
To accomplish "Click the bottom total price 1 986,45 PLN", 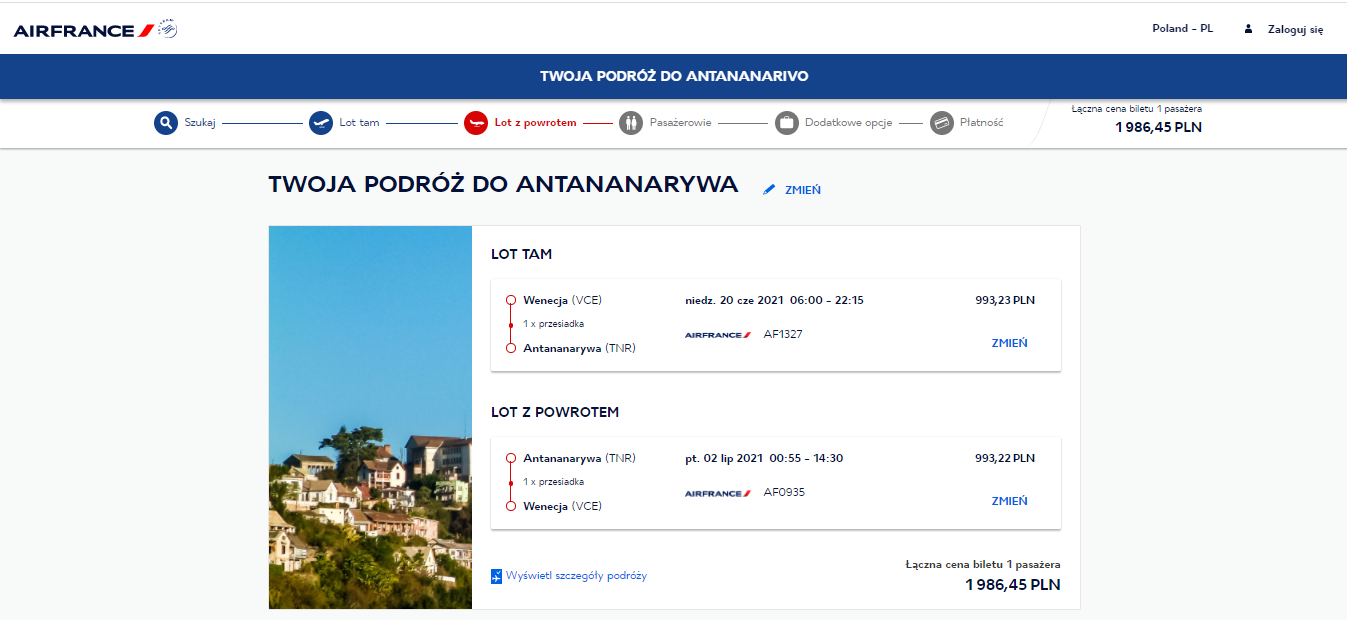I will pos(1013,585).
